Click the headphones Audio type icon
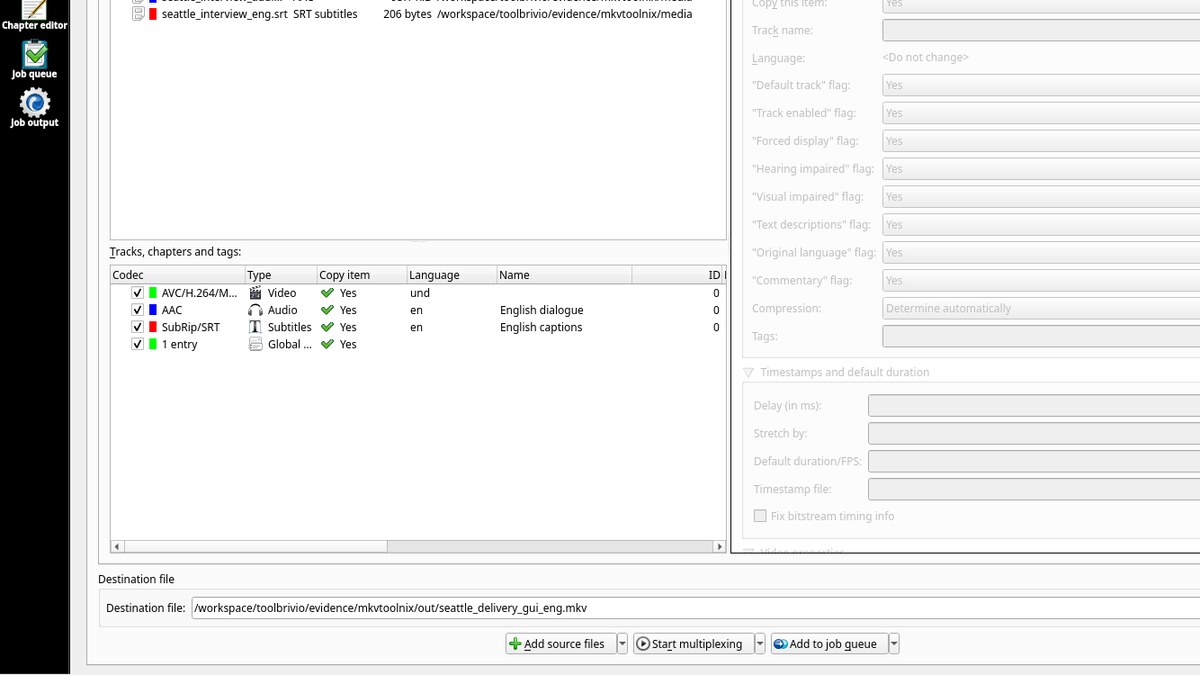This screenshot has width=1200, height=675. point(256,310)
